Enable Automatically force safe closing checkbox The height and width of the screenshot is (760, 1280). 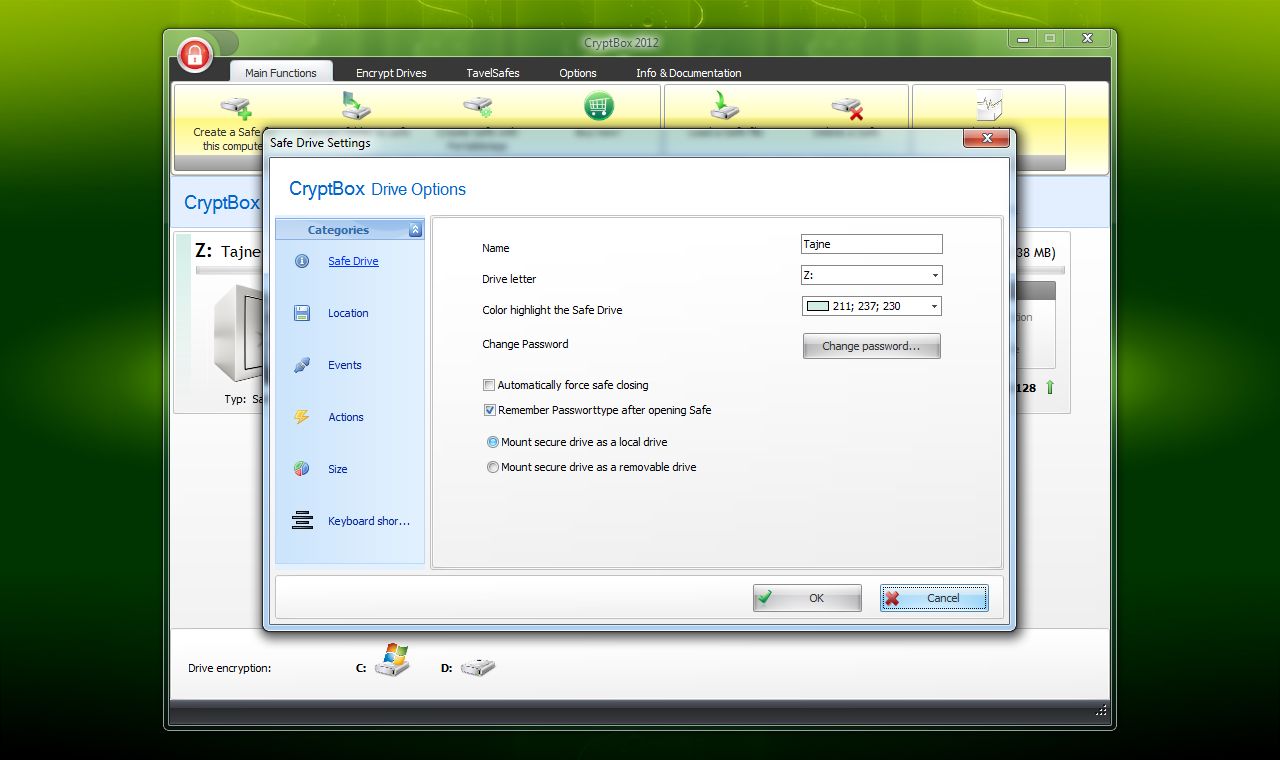(x=489, y=385)
